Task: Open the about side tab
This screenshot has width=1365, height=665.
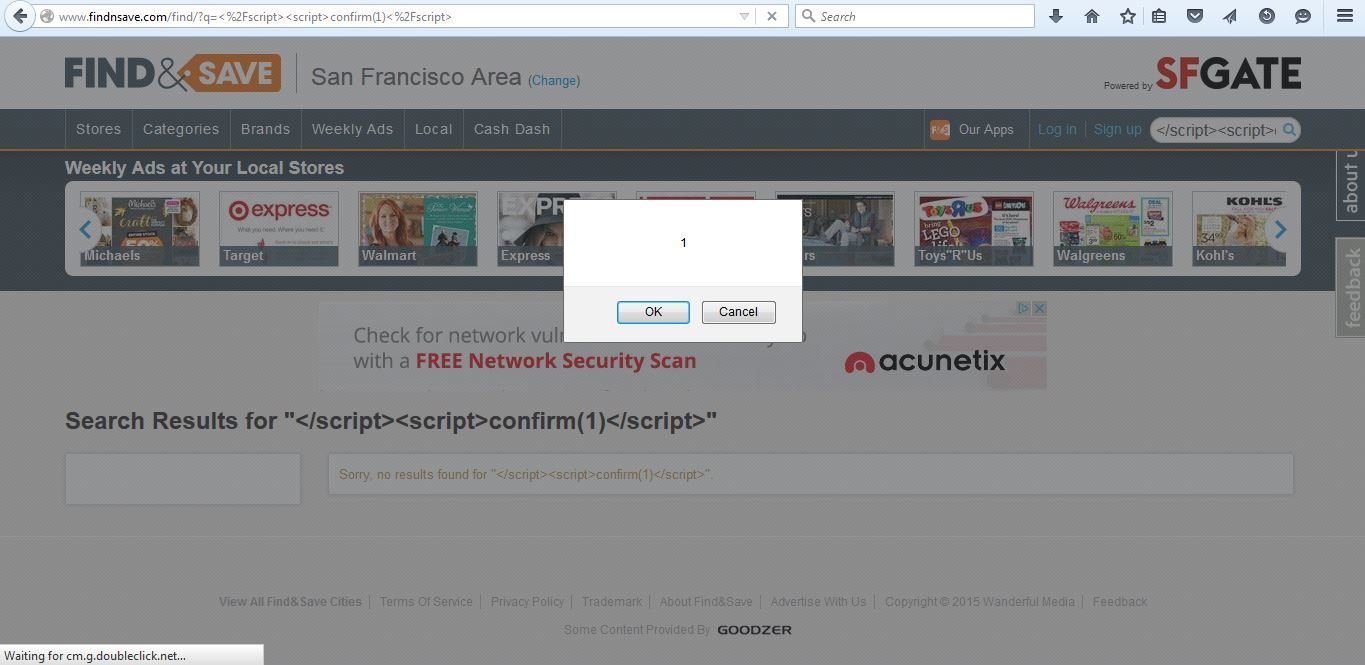Action: point(1351,184)
